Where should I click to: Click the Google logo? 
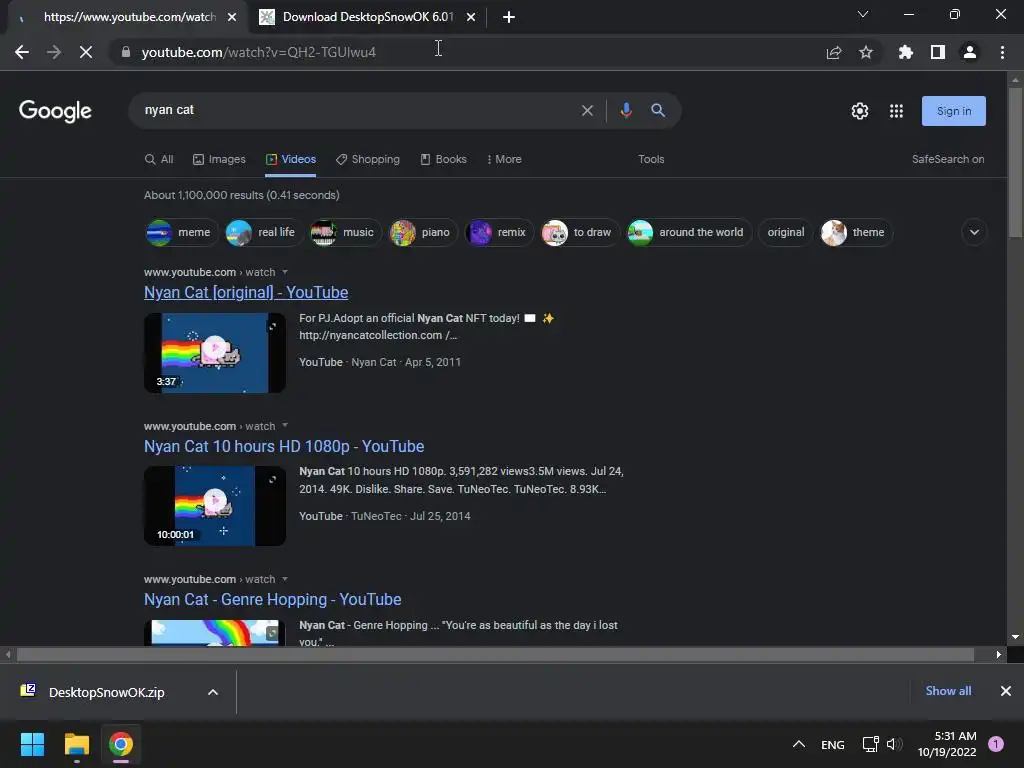[x=56, y=111]
